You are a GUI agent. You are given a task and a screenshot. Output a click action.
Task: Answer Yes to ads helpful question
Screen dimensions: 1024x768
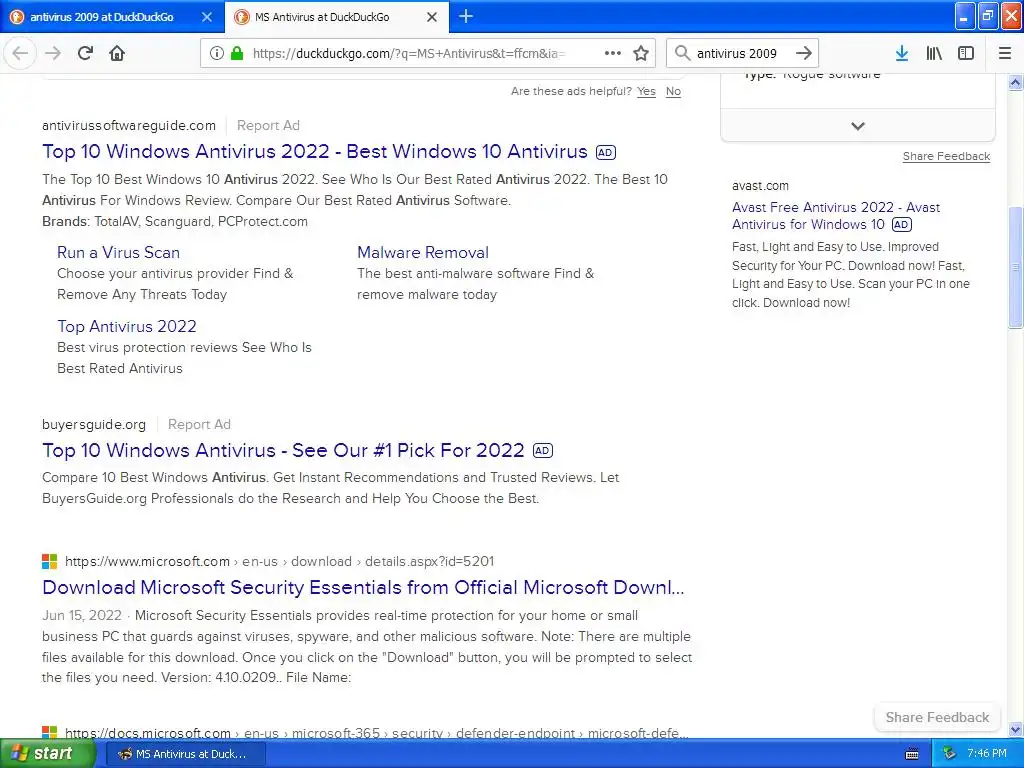tap(646, 91)
